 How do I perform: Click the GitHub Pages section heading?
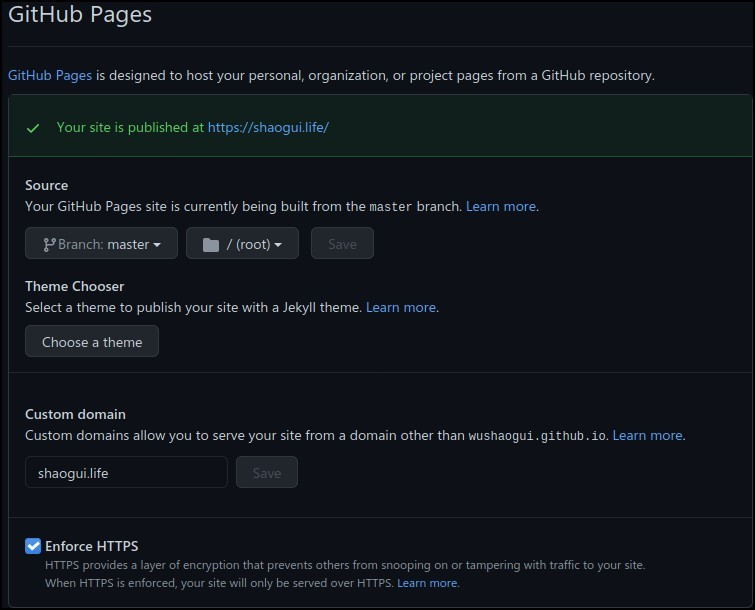coord(80,15)
